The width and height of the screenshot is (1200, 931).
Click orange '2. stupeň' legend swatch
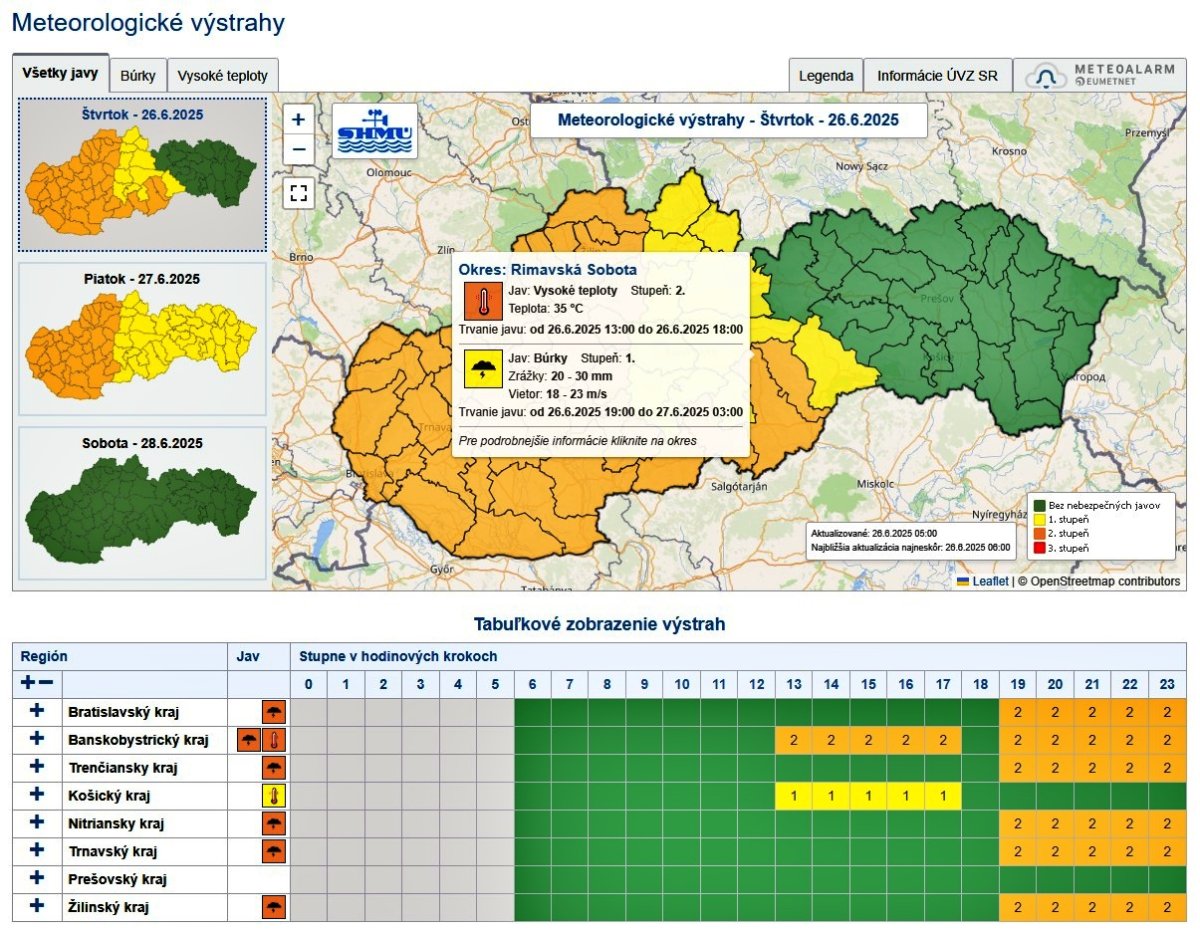coord(1040,534)
